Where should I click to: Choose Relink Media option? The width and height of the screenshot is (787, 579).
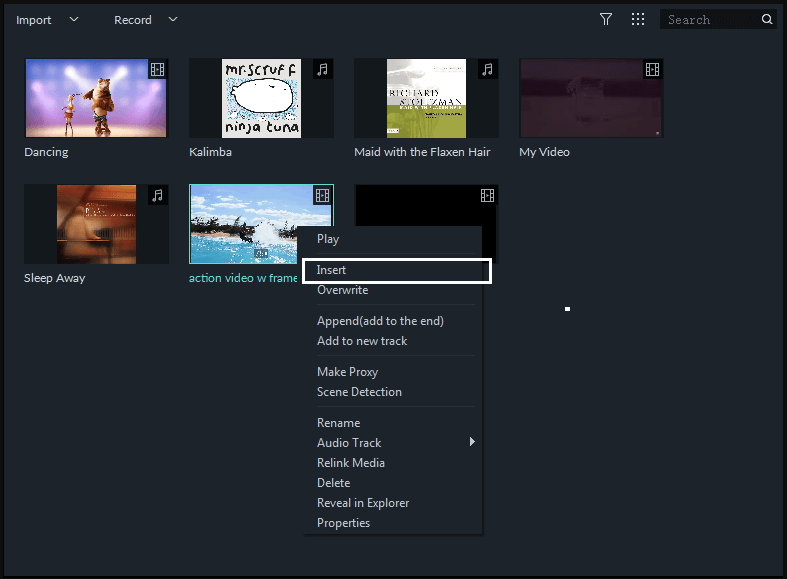pos(351,463)
